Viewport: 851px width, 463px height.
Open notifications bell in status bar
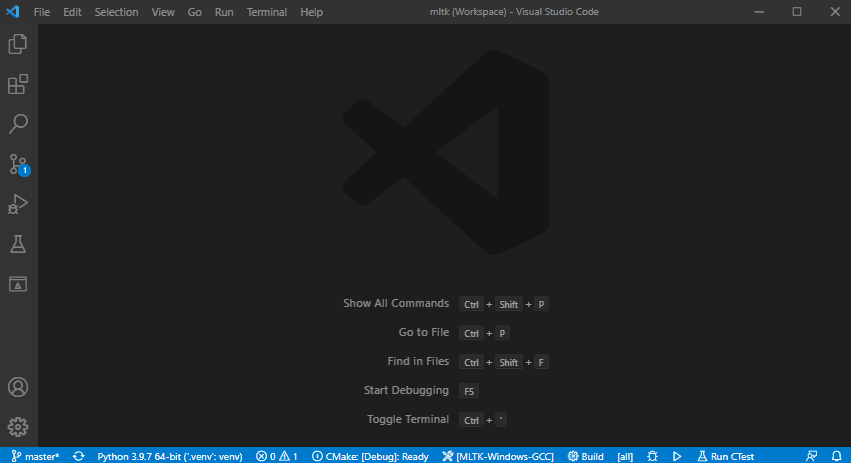tap(836, 456)
